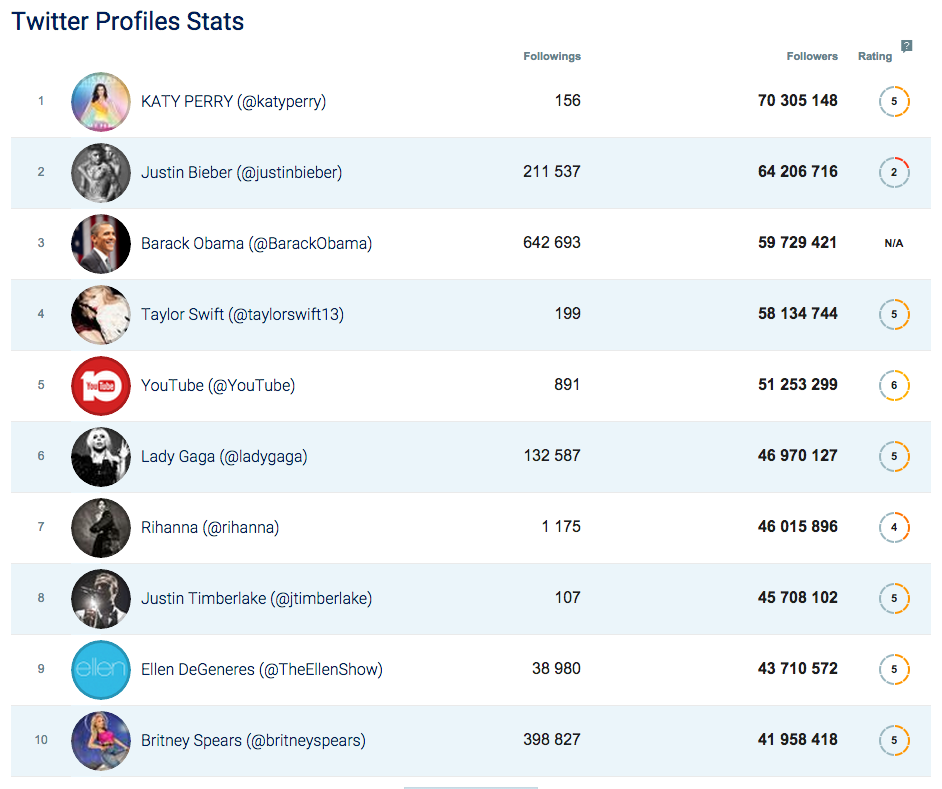This screenshot has width=942, height=789.
Task: Open Justin Bieber's profile avatar
Action: 101,172
